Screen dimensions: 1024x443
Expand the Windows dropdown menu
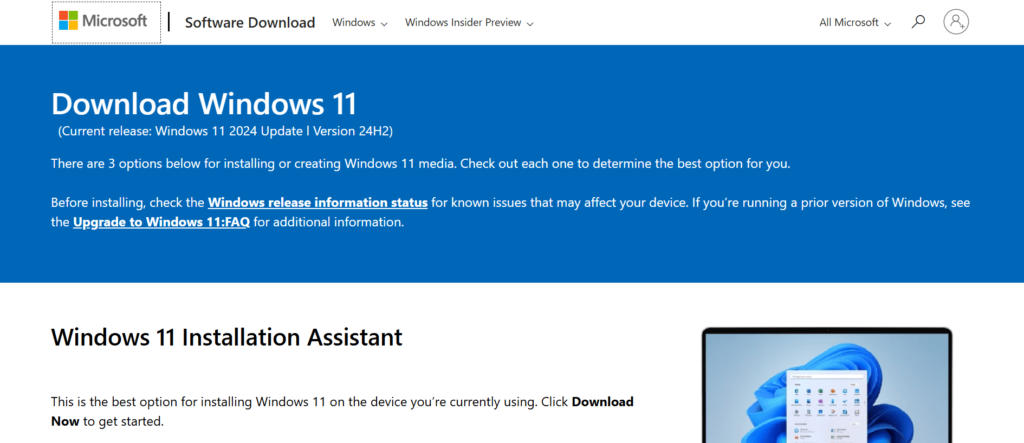point(360,23)
